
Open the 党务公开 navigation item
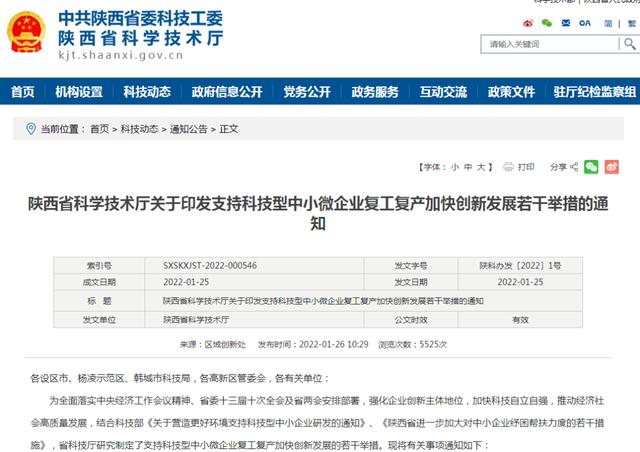point(307,91)
